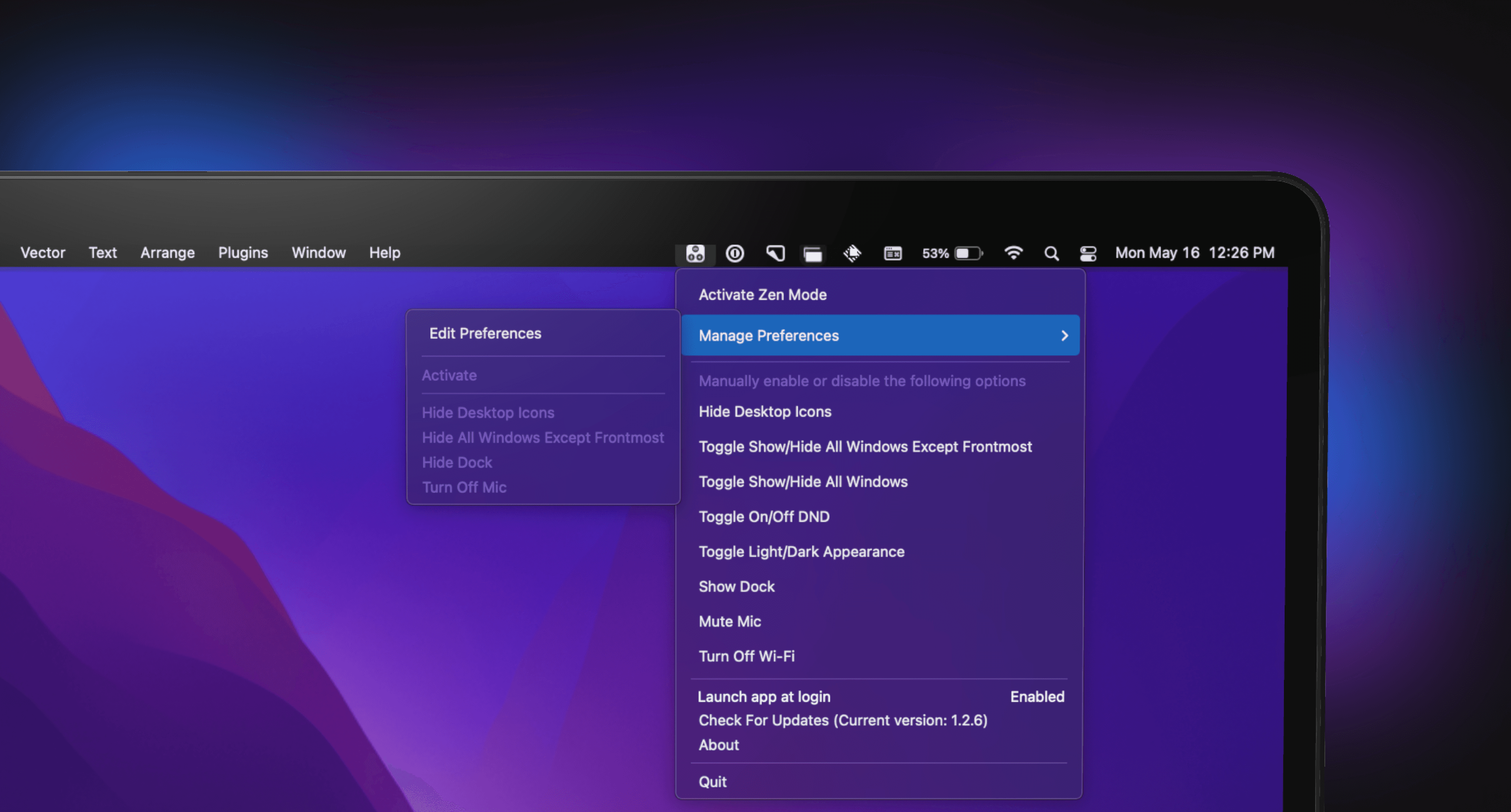Open the keyboard shortcut window menu bar icon
Viewport: 1511px width, 812px height.
pos(892,253)
